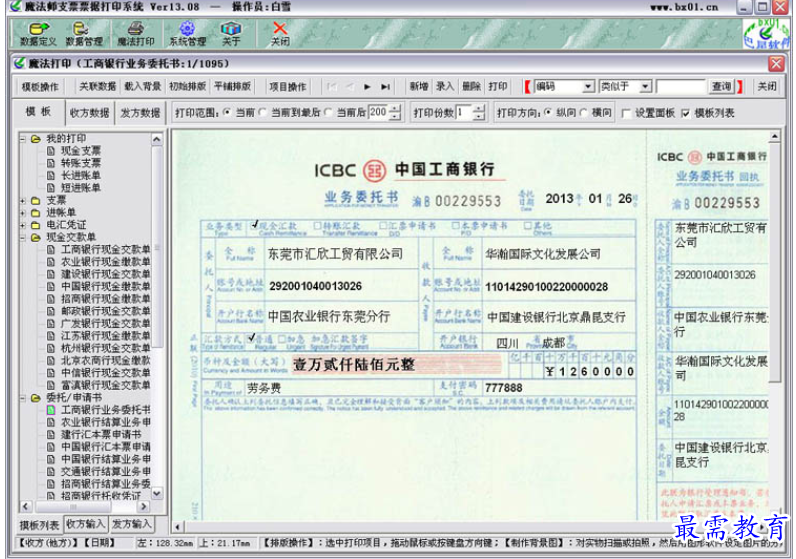Open the 委托/申请书 folder icon
This screenshot has width=796, height=559.
[x=36, y=398]
